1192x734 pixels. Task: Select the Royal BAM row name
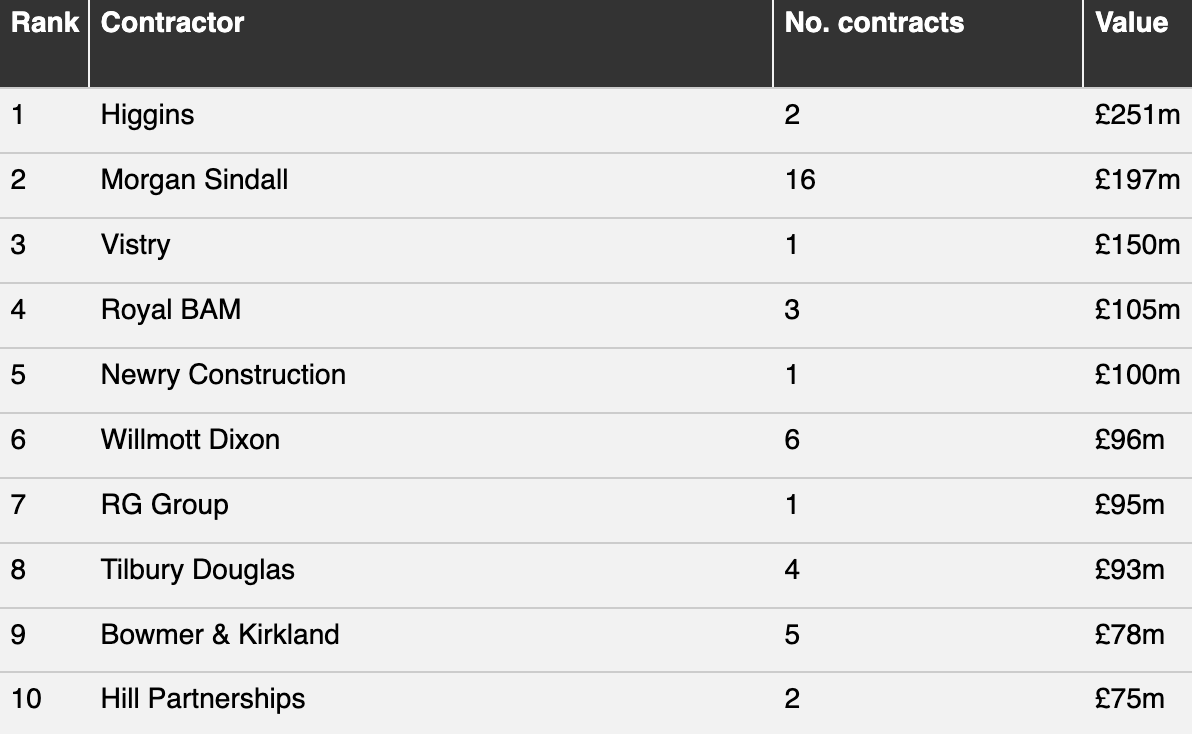click(171, 310)
